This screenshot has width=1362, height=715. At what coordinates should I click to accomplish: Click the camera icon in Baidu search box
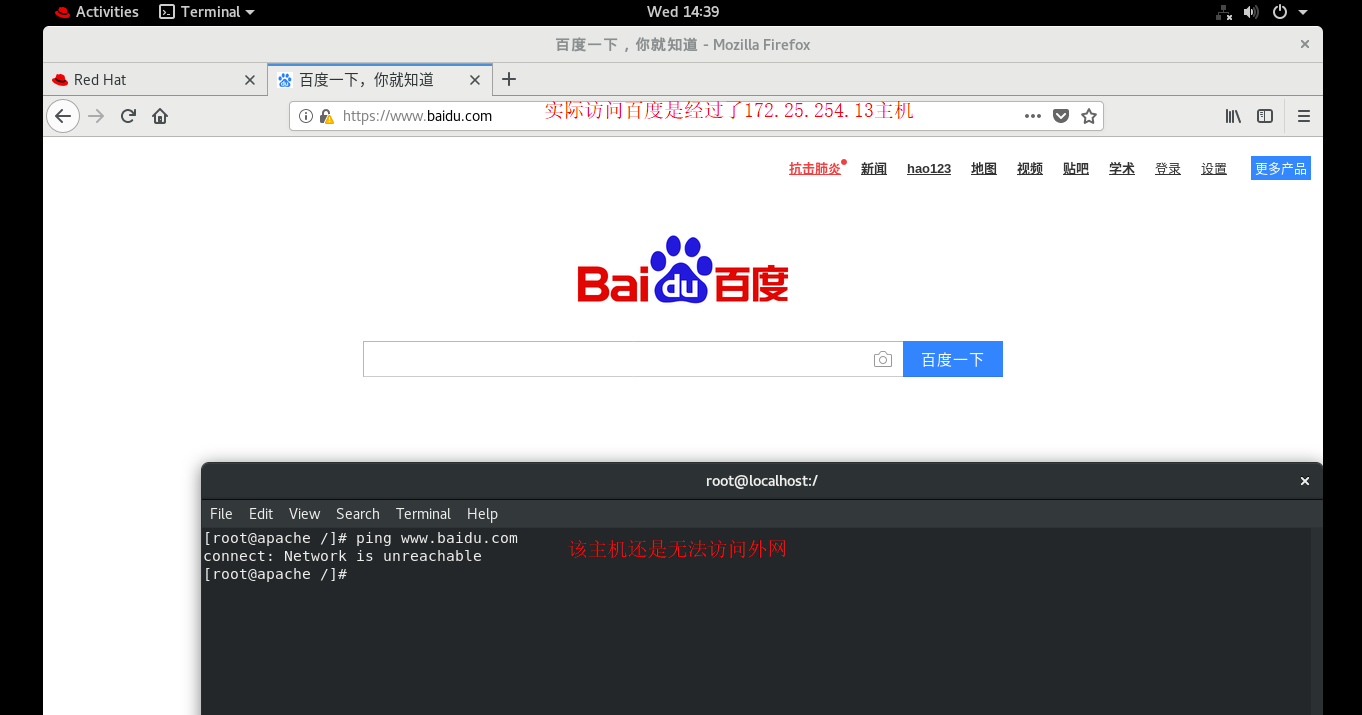coord(883,358)
